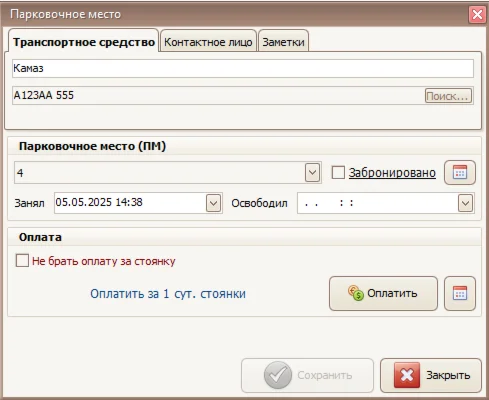Open the Освободил date-time dropdown arrow

tap(465, 203)
